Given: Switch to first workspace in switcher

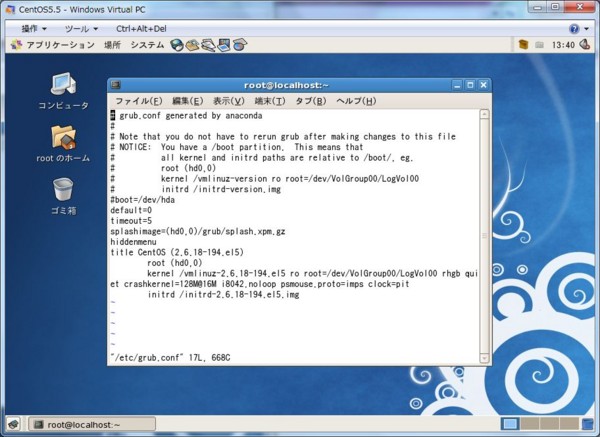Looking at the screenshot, I should click(x=510, y=424).
